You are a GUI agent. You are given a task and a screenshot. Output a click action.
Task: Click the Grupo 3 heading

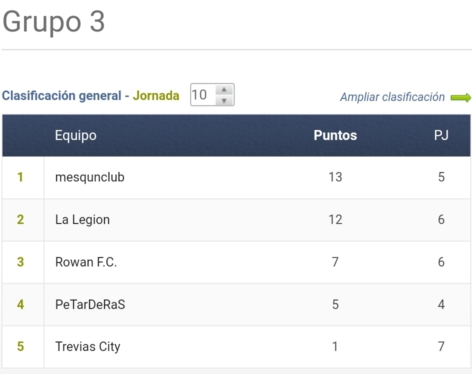(54, 22)
